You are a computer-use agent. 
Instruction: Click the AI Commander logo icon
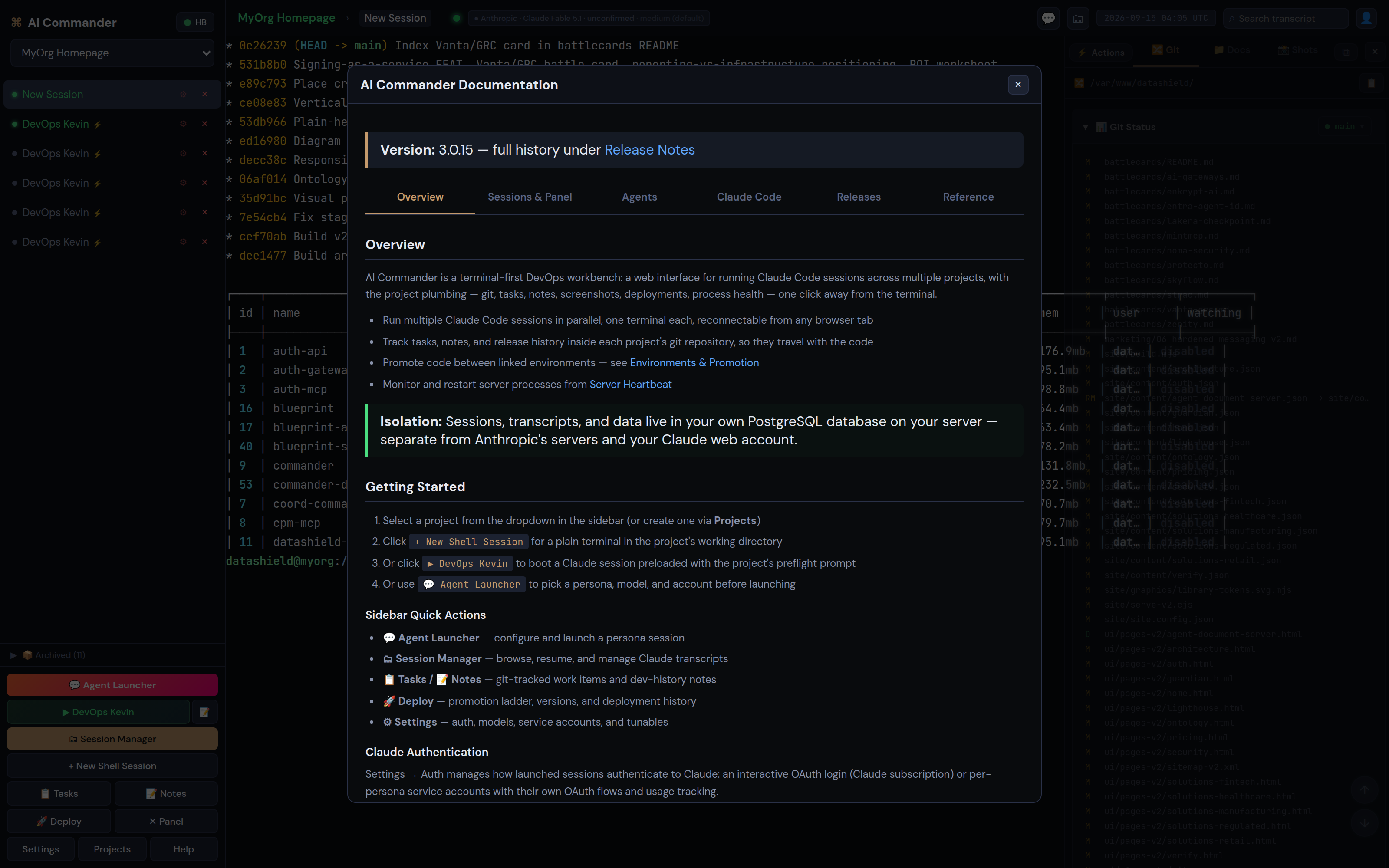coord(16,23)
